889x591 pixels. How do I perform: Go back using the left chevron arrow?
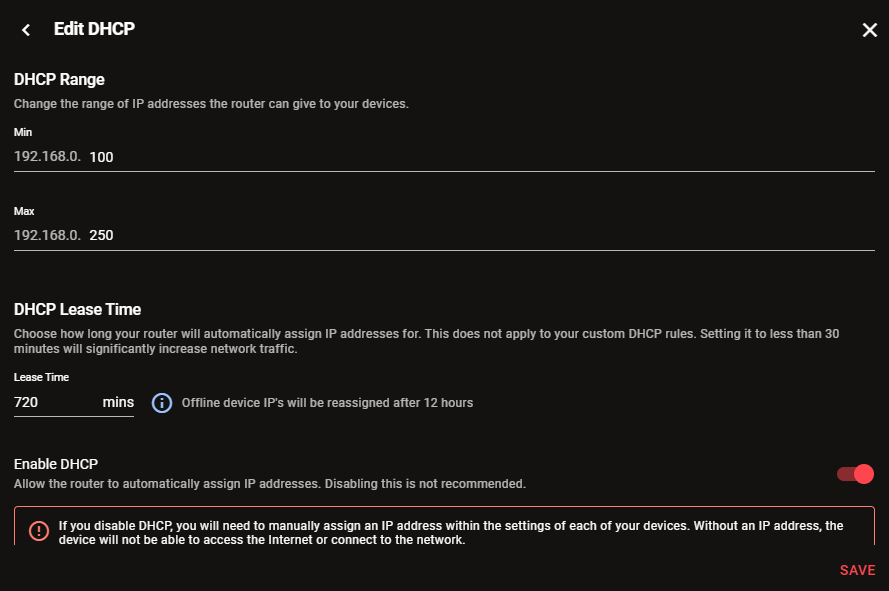pos(26,30)
